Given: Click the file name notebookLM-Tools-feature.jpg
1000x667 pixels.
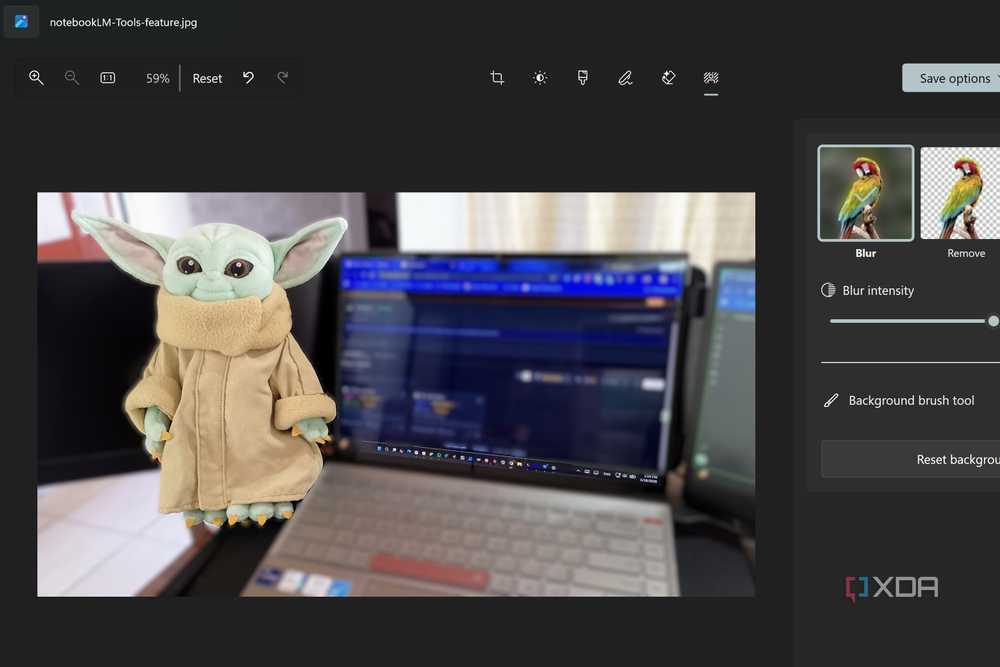Looking at the screenshot, I should click(124, 22).
